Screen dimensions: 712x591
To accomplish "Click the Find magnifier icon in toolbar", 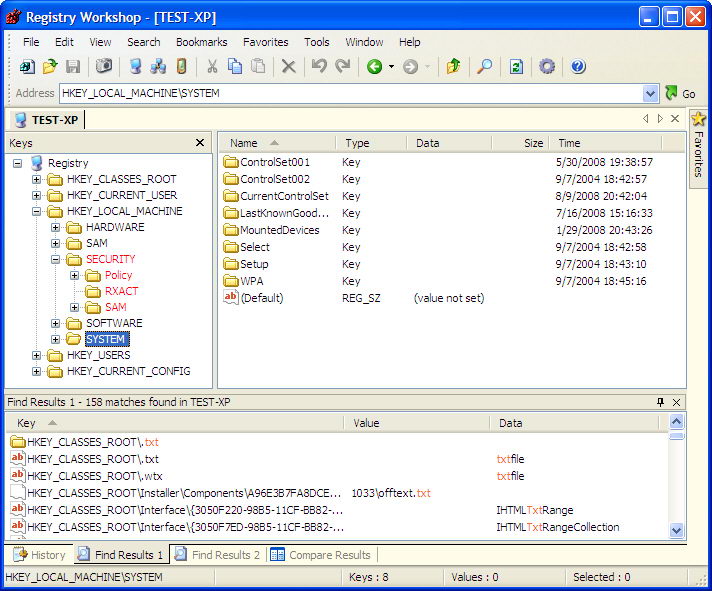I will point(484,67).
